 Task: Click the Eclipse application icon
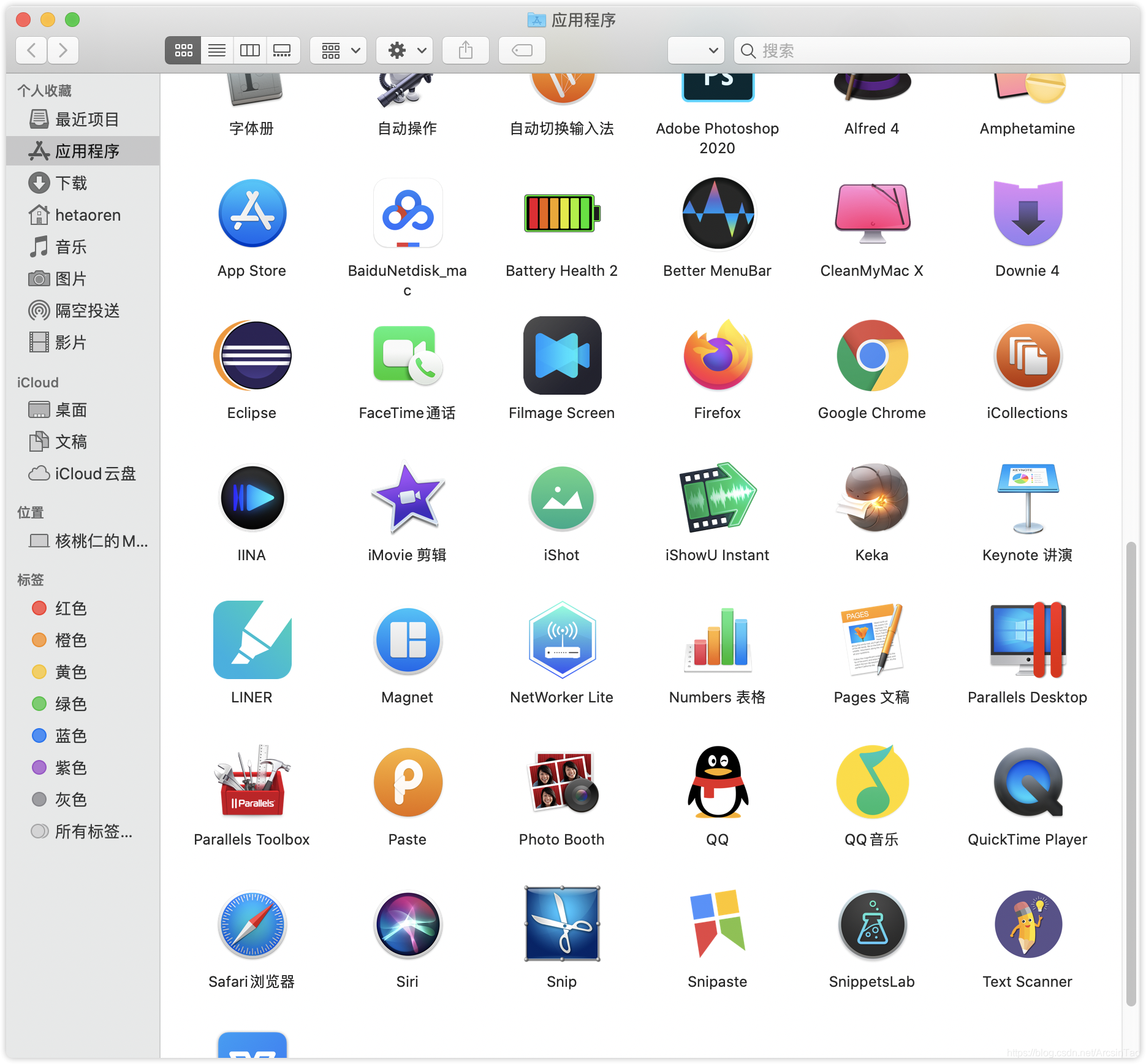pyautogui.click(x=252, y=355)
